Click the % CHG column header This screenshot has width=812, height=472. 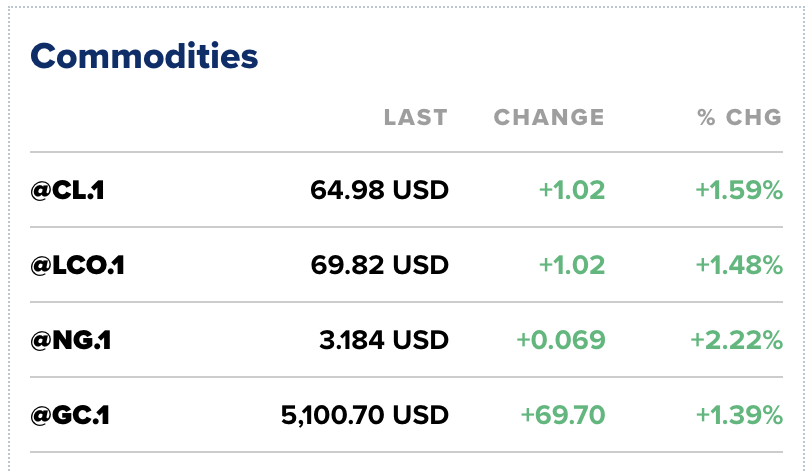point(739,118)
